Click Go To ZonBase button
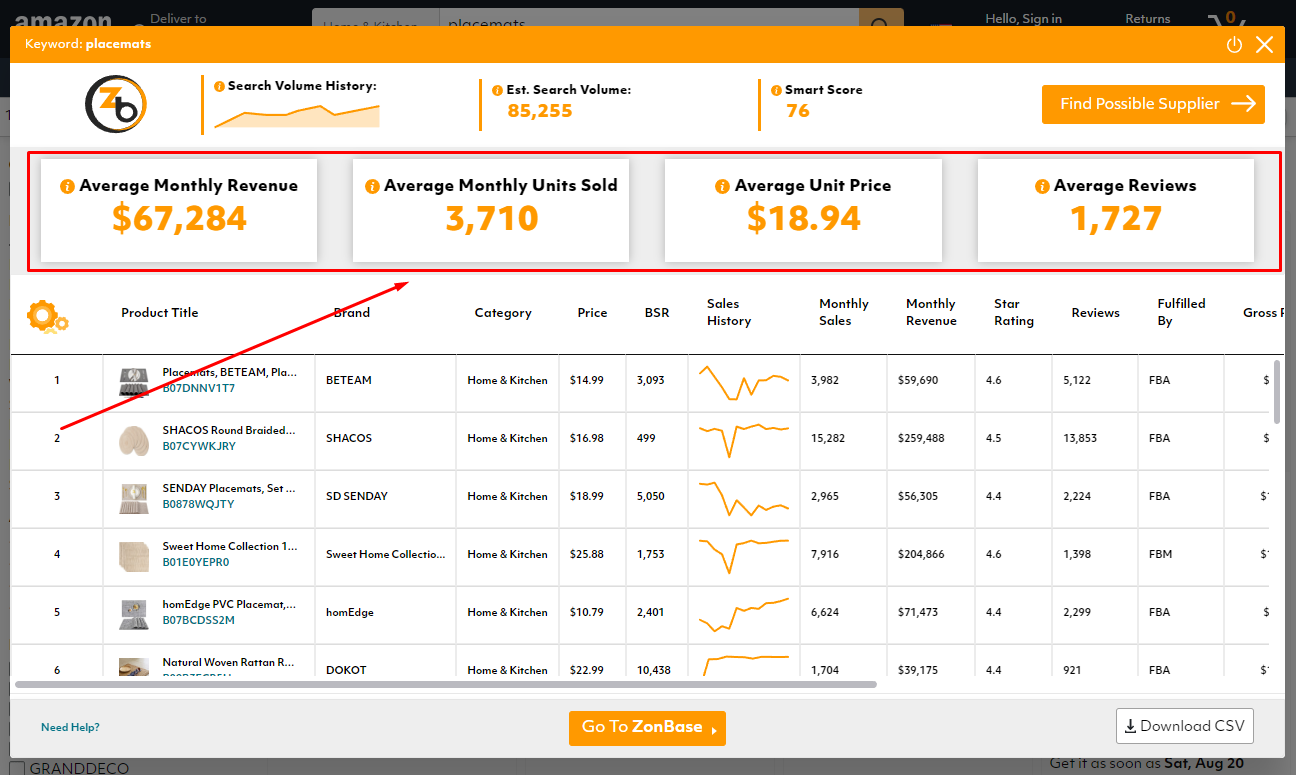 tap(647, 728)
